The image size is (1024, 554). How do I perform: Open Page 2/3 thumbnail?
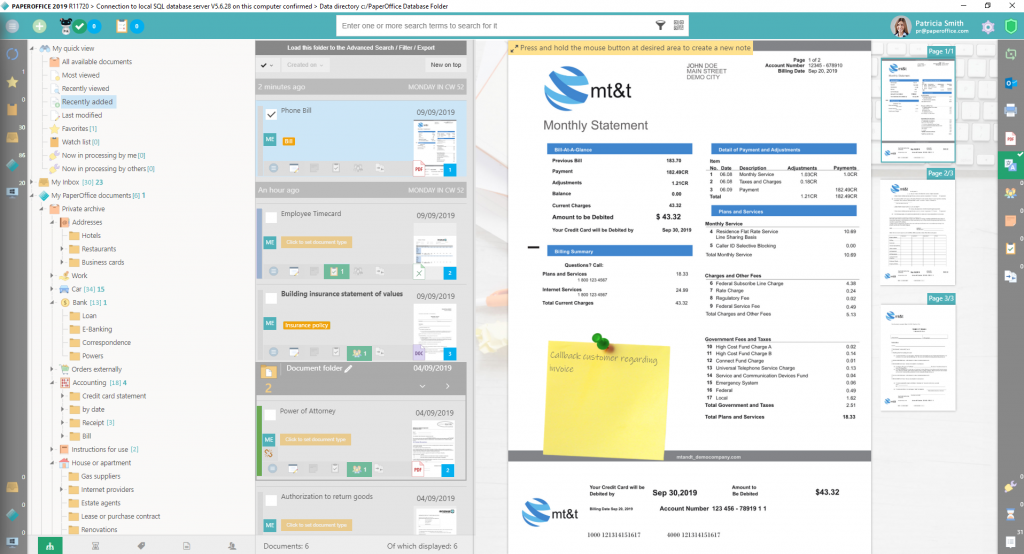[918, 231]
